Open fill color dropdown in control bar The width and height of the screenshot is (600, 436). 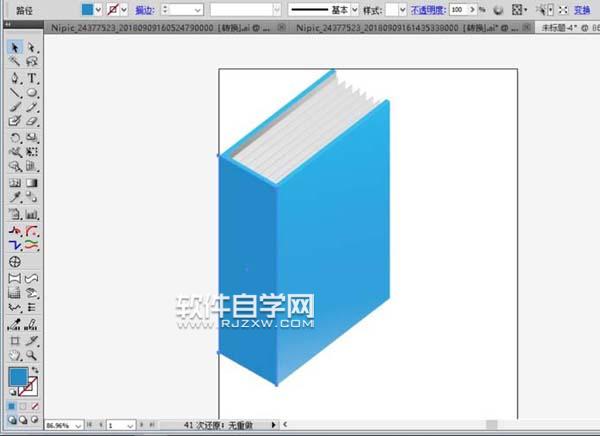(x=98, y=10)
